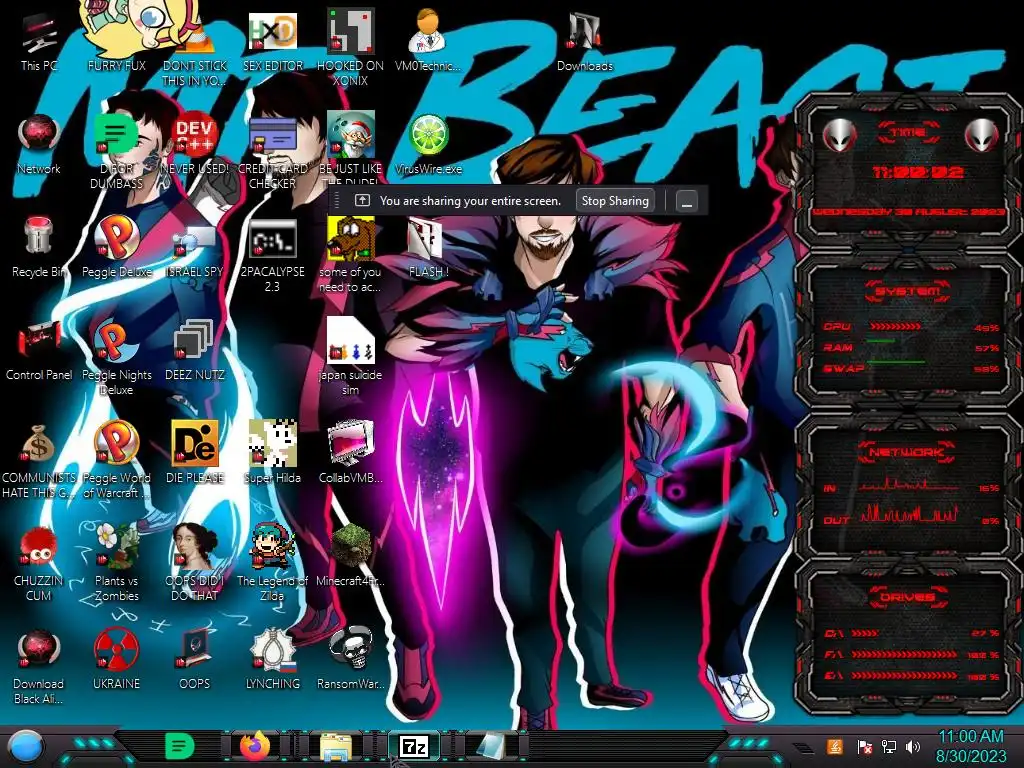The width and height of the screenshot is (1024, 768).
Task: Open the volume speaker tray icon
Action: (x=913, y=746)
